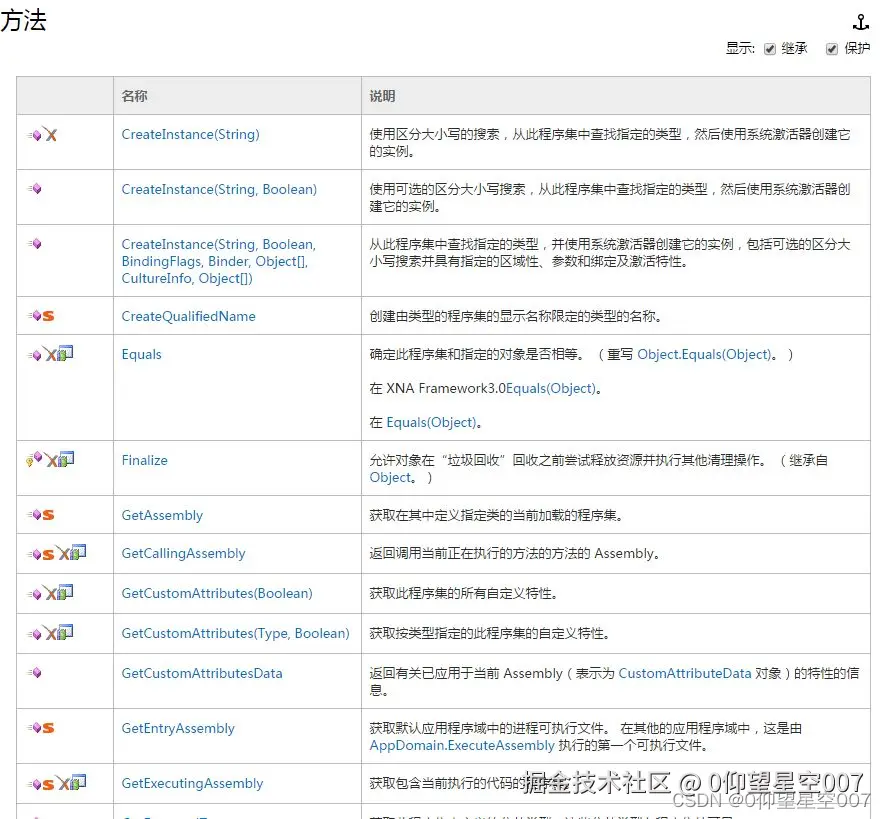This screenshot has width=886, height=819.
Task: Follow the CustomAttributeData link
Action: click(685, 674)
